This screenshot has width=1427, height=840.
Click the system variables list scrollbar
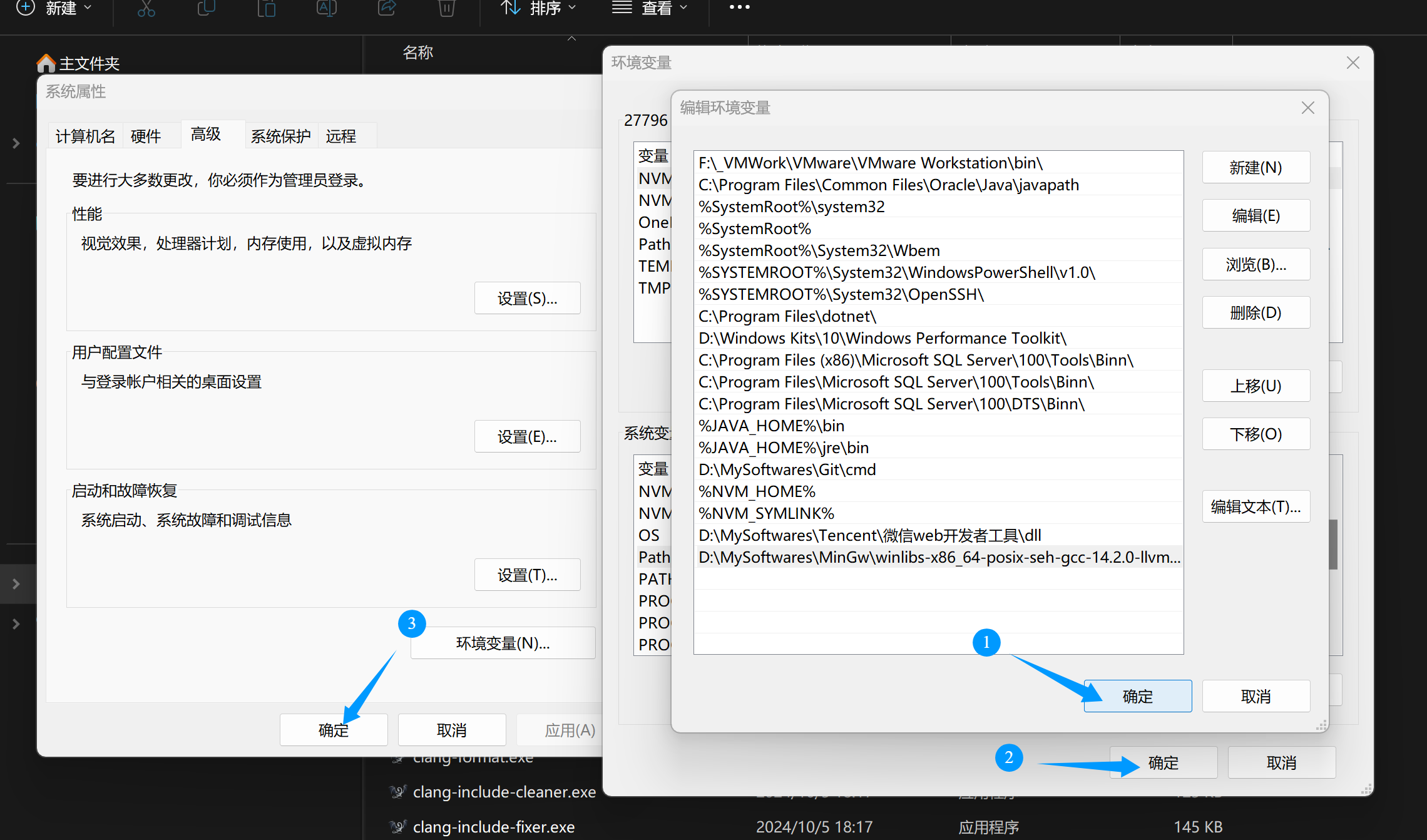pyautogui.click(x=1334, y=545)
